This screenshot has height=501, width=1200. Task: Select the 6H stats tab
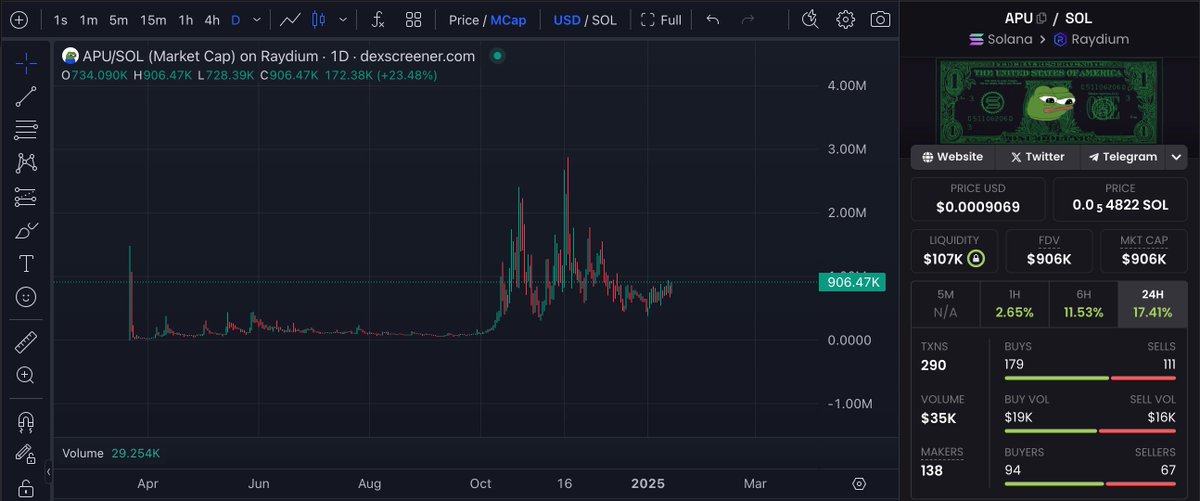1083,304
